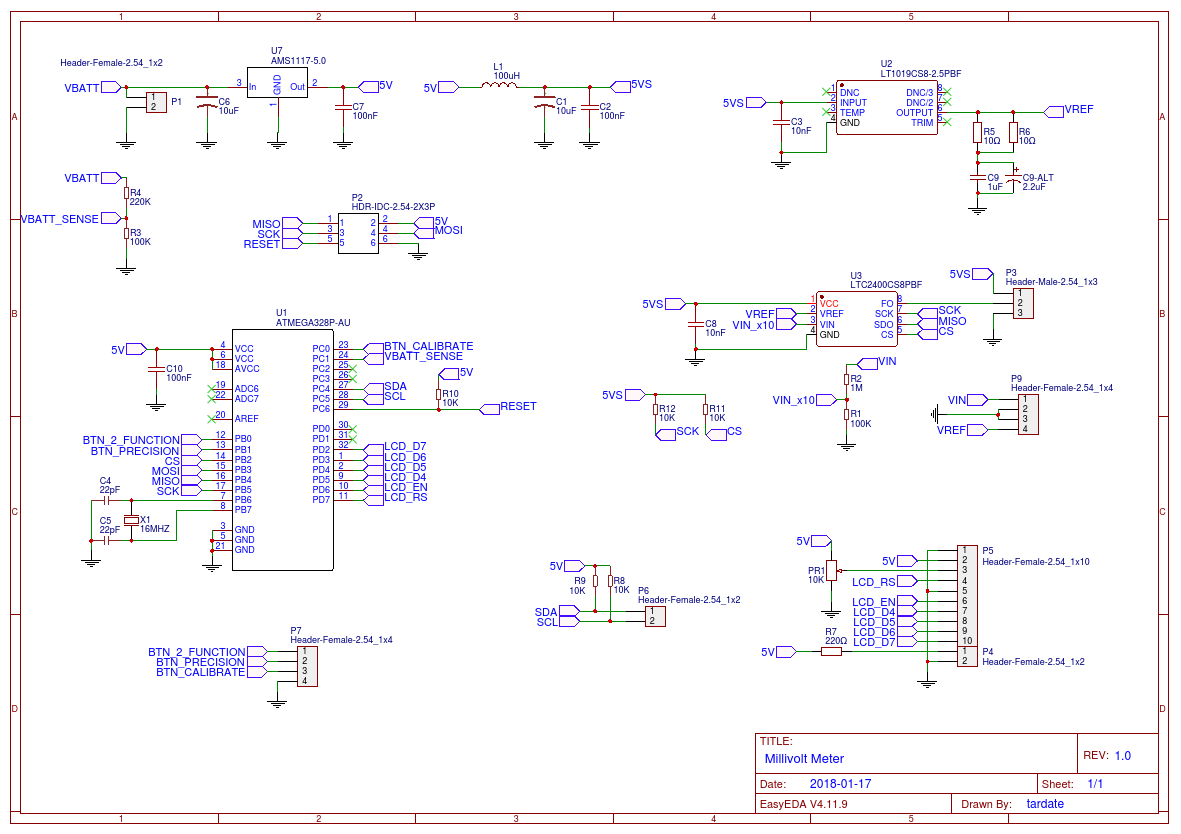Click the P5 1x10 LCD header
Screen dimensions: 1181x834
[x=967, y=596]
